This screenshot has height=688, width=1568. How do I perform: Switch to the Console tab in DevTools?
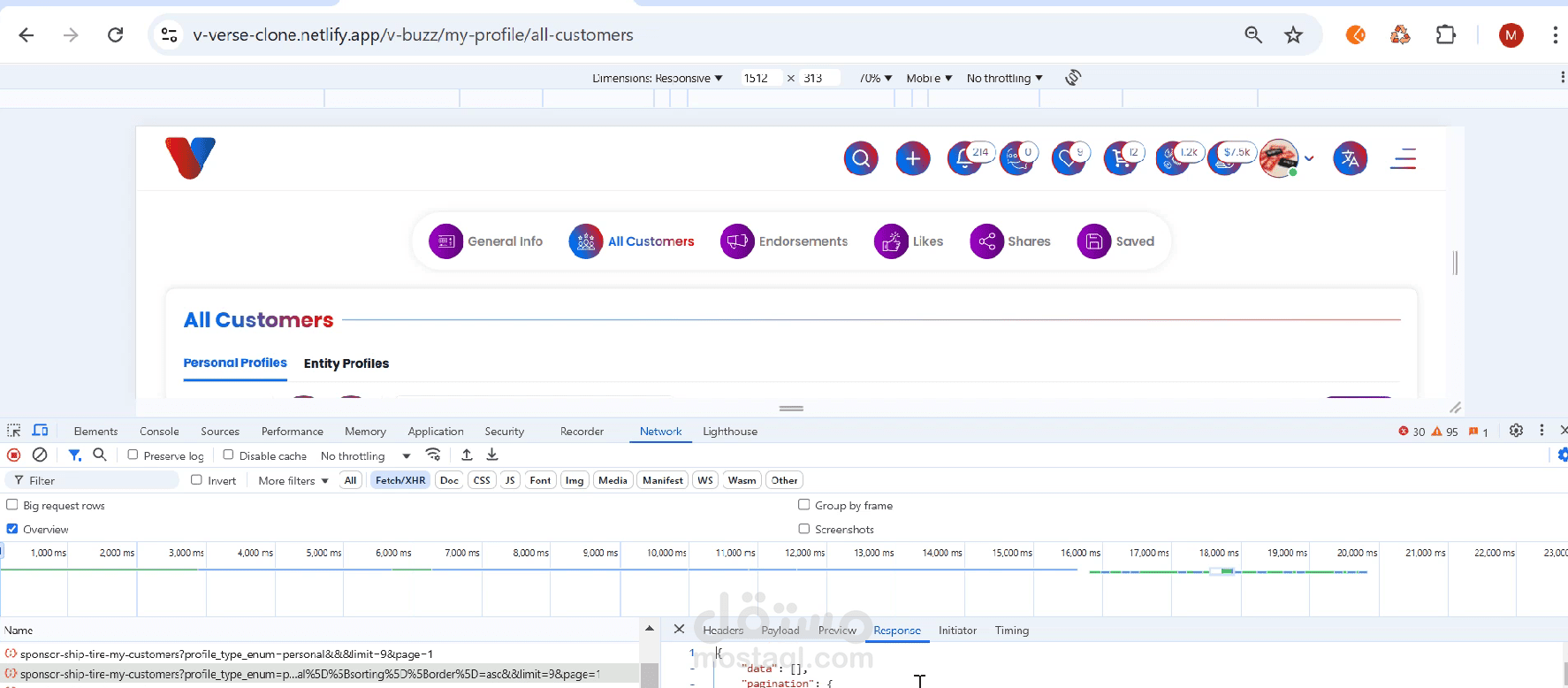pos(159,432)
